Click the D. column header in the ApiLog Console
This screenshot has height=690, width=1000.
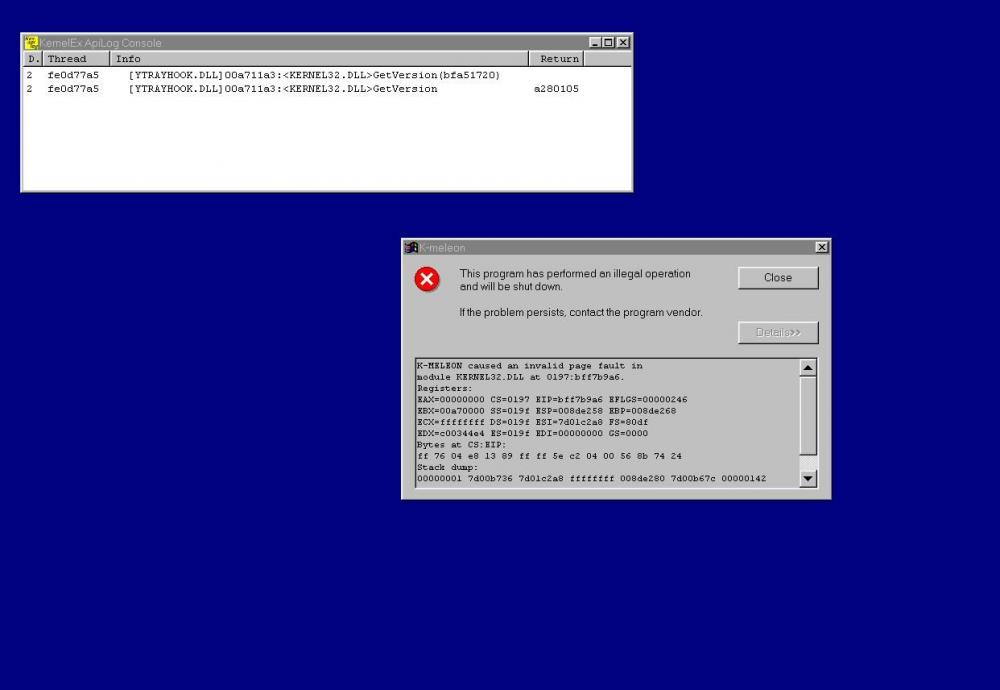point(33,59)
